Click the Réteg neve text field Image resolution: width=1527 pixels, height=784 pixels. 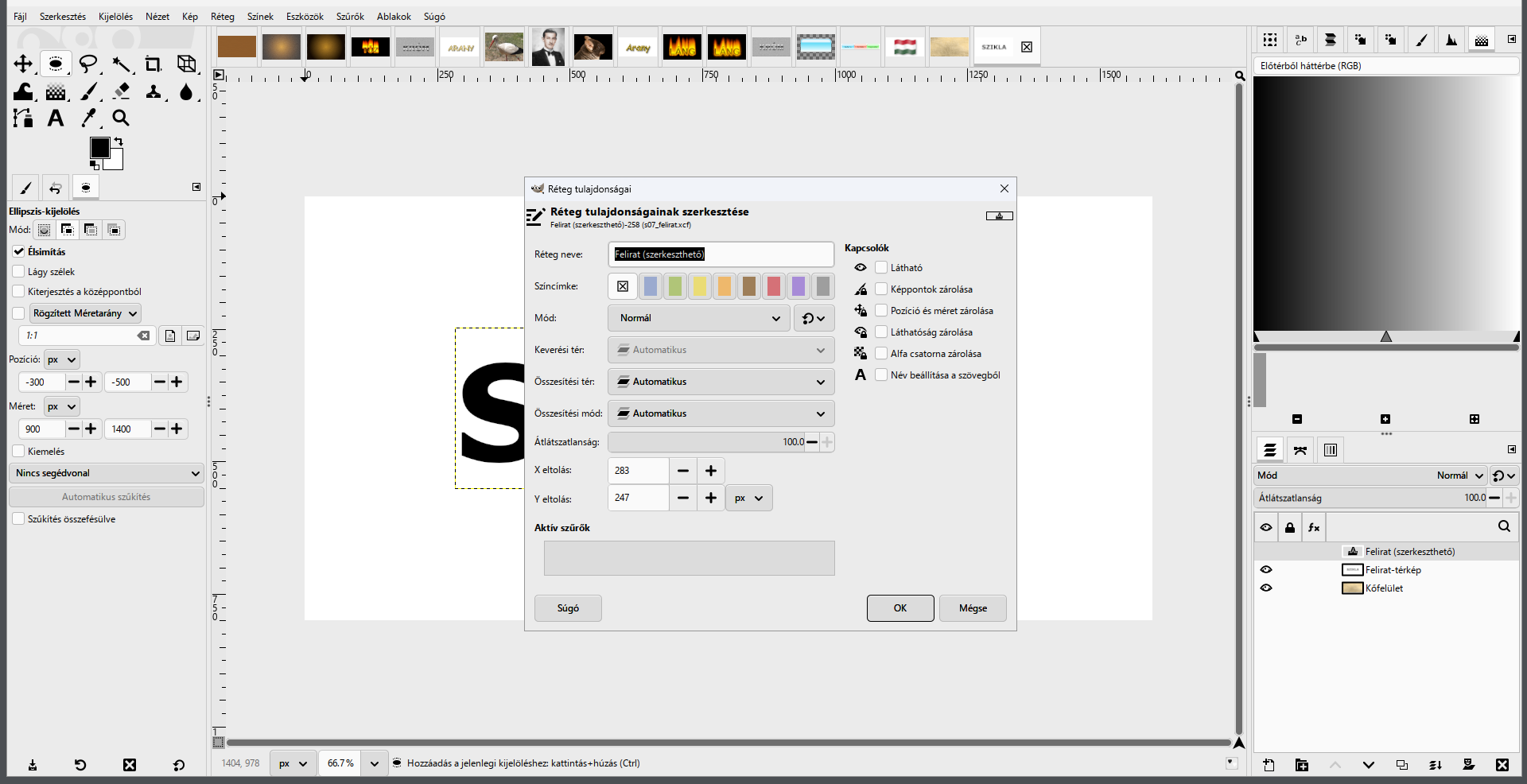tap(721, 254)
